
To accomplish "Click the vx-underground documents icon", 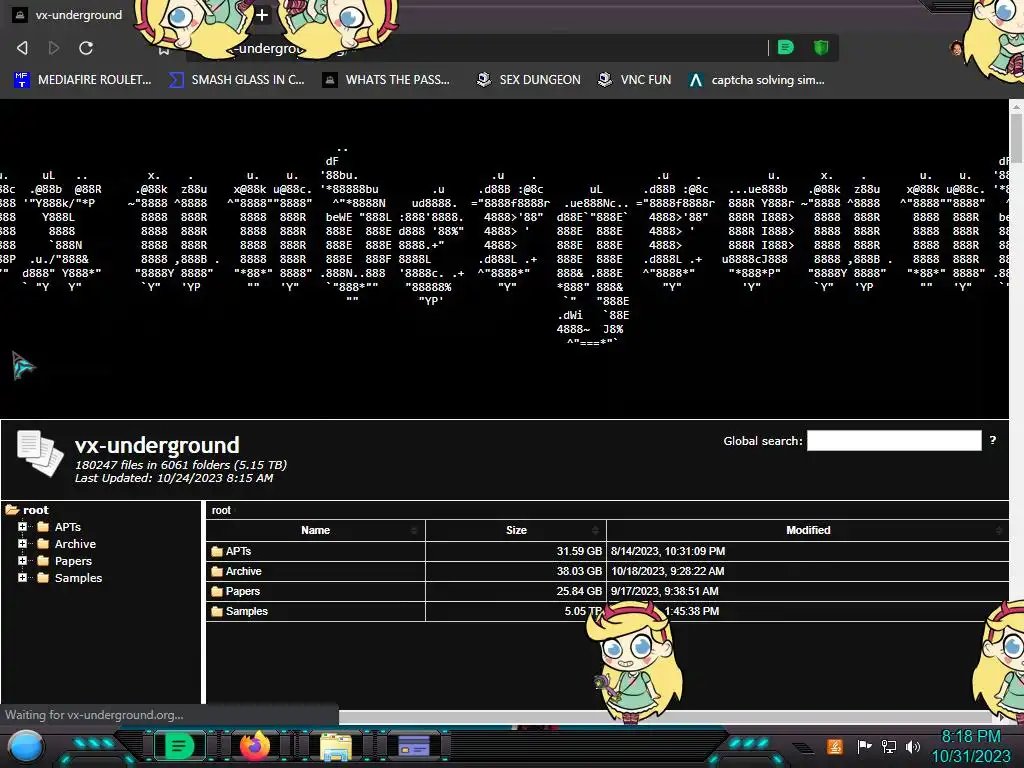I will click(40, 453).
